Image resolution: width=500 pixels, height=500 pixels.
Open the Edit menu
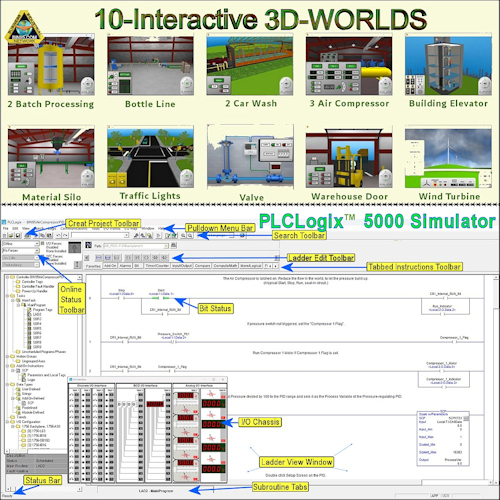pos(15,229)
